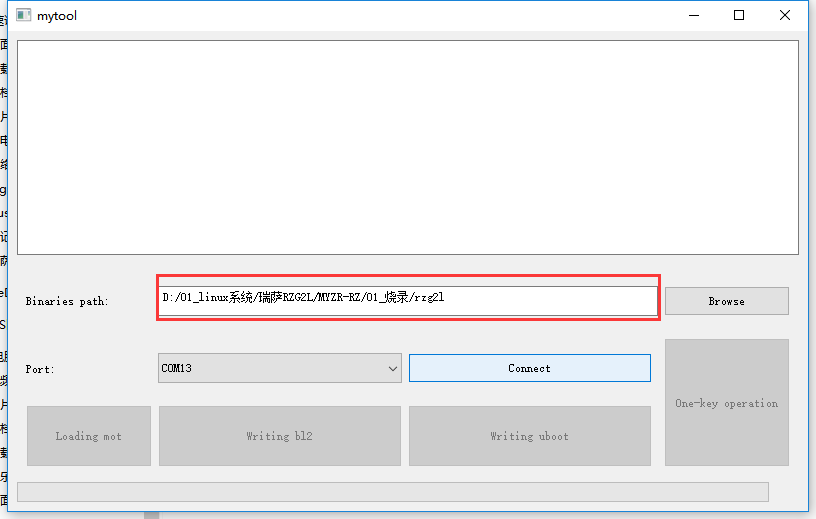Image resolution: width=816 pixels, height=519 pixels.
Task: Click the Browse button
Action: coord(726,301)
